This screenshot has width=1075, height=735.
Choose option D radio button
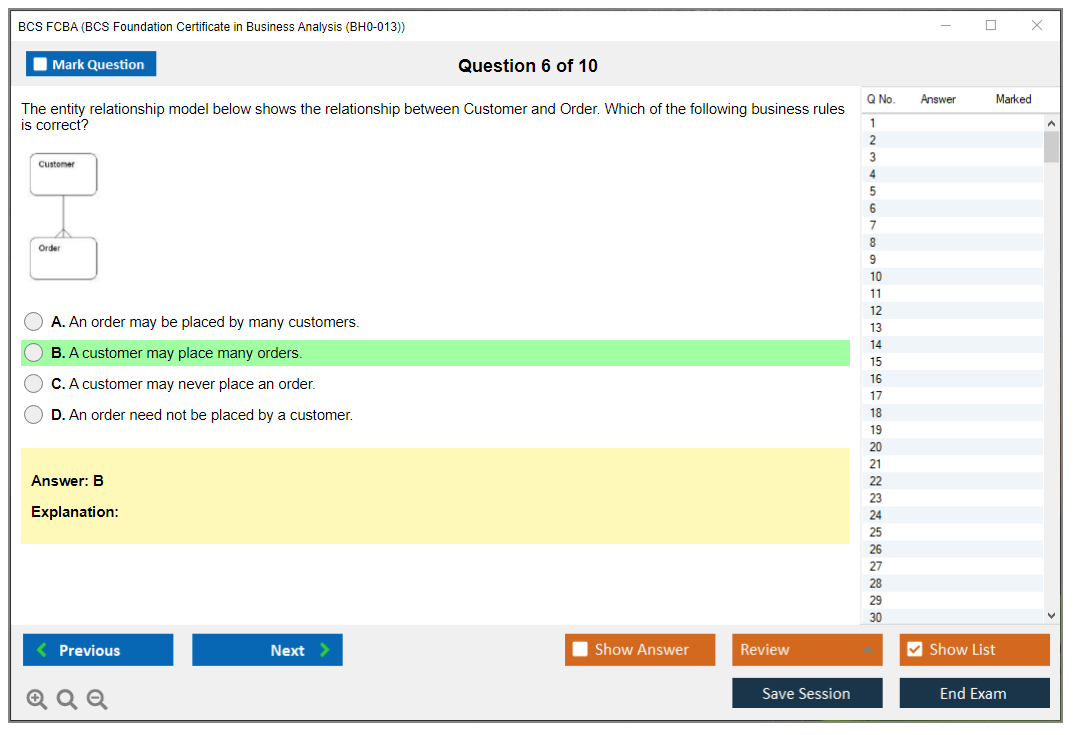click(x=34, y=415)
